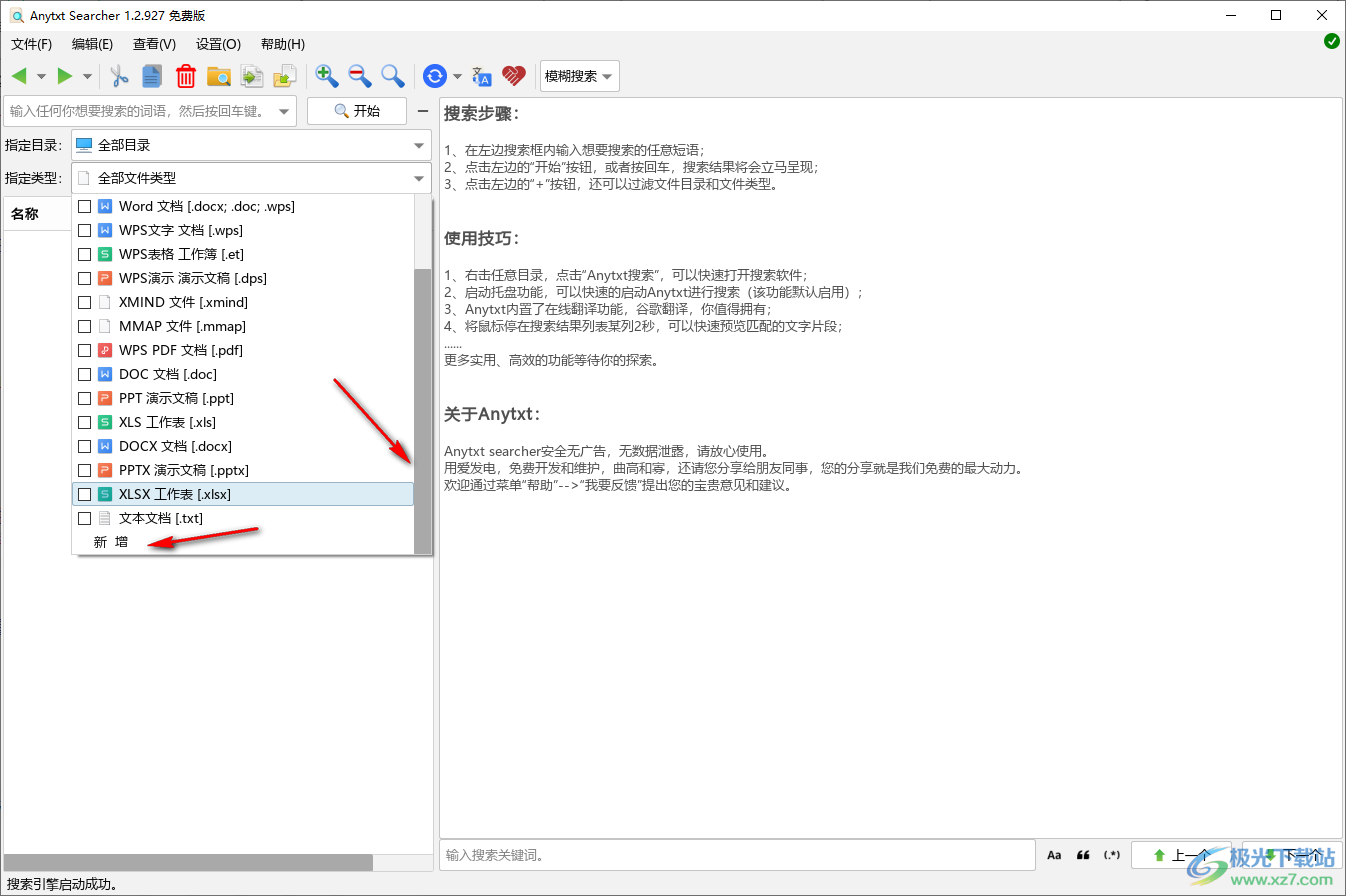Image resolution: width=1346 pixels, height=896 pixels.
Task: Check the PPT 演示文稿 [.ppt] checkbox
Action: (x=84, y=398)
